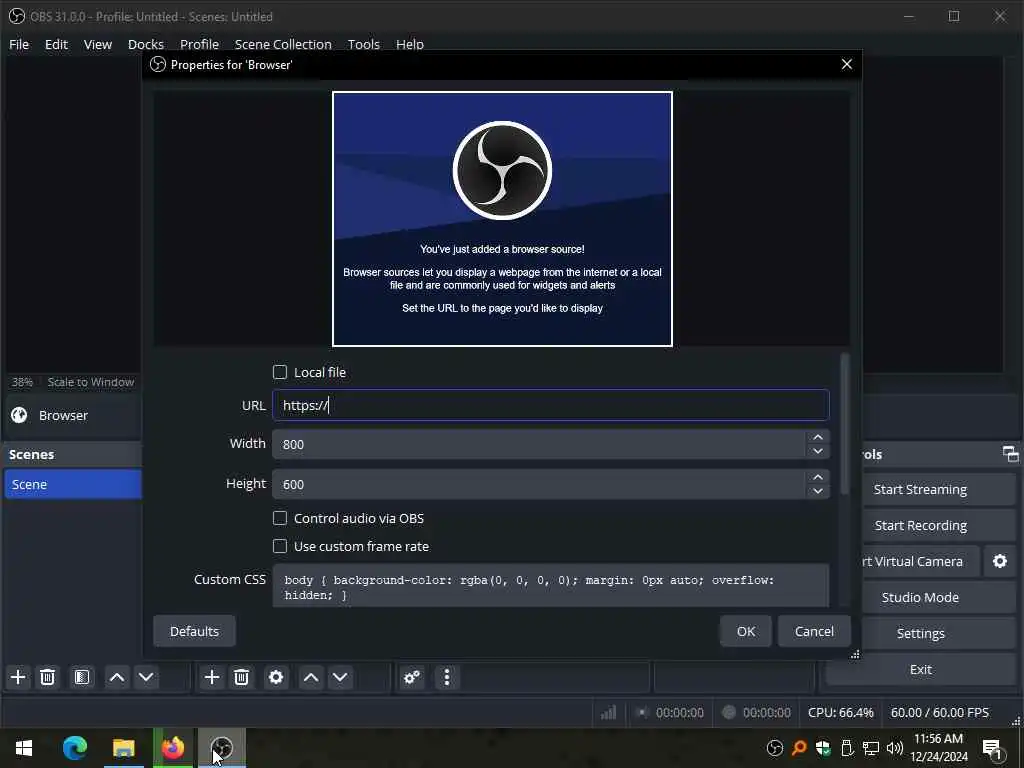Click Start Recording button
Viewport: 1024px width, 768px height.
click(938, 525)
